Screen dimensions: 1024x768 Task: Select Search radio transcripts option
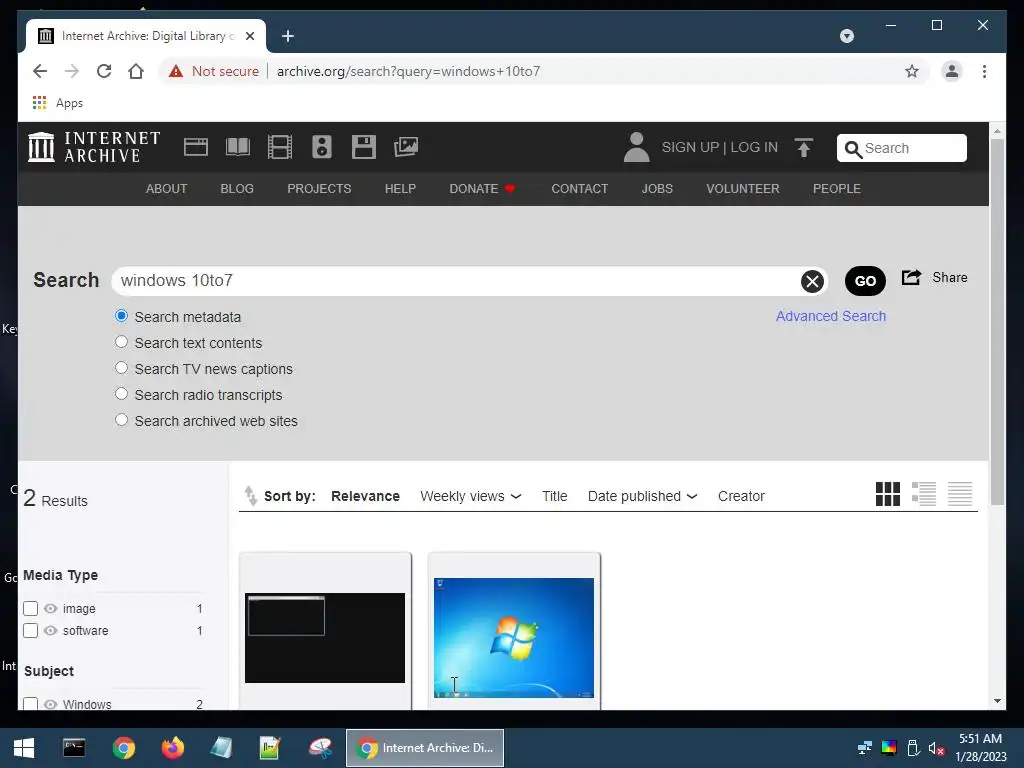121,394
